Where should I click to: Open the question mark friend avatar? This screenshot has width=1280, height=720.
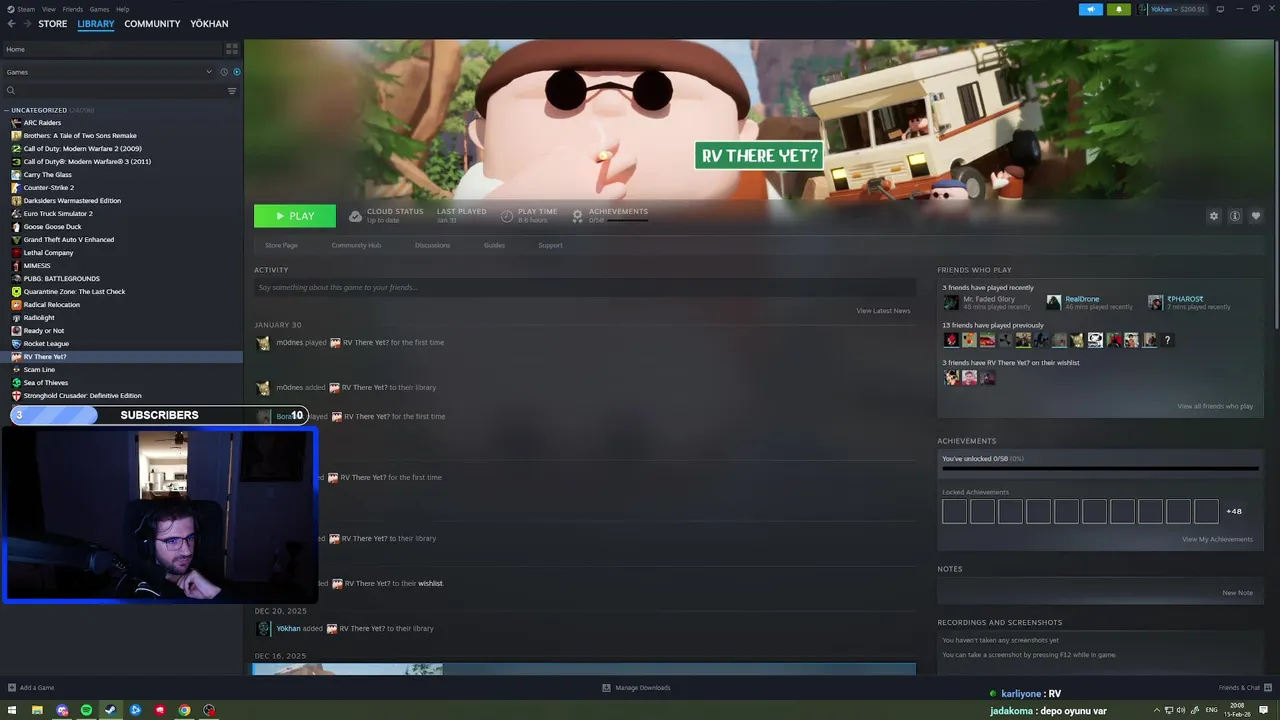[x=1167, y=340]
